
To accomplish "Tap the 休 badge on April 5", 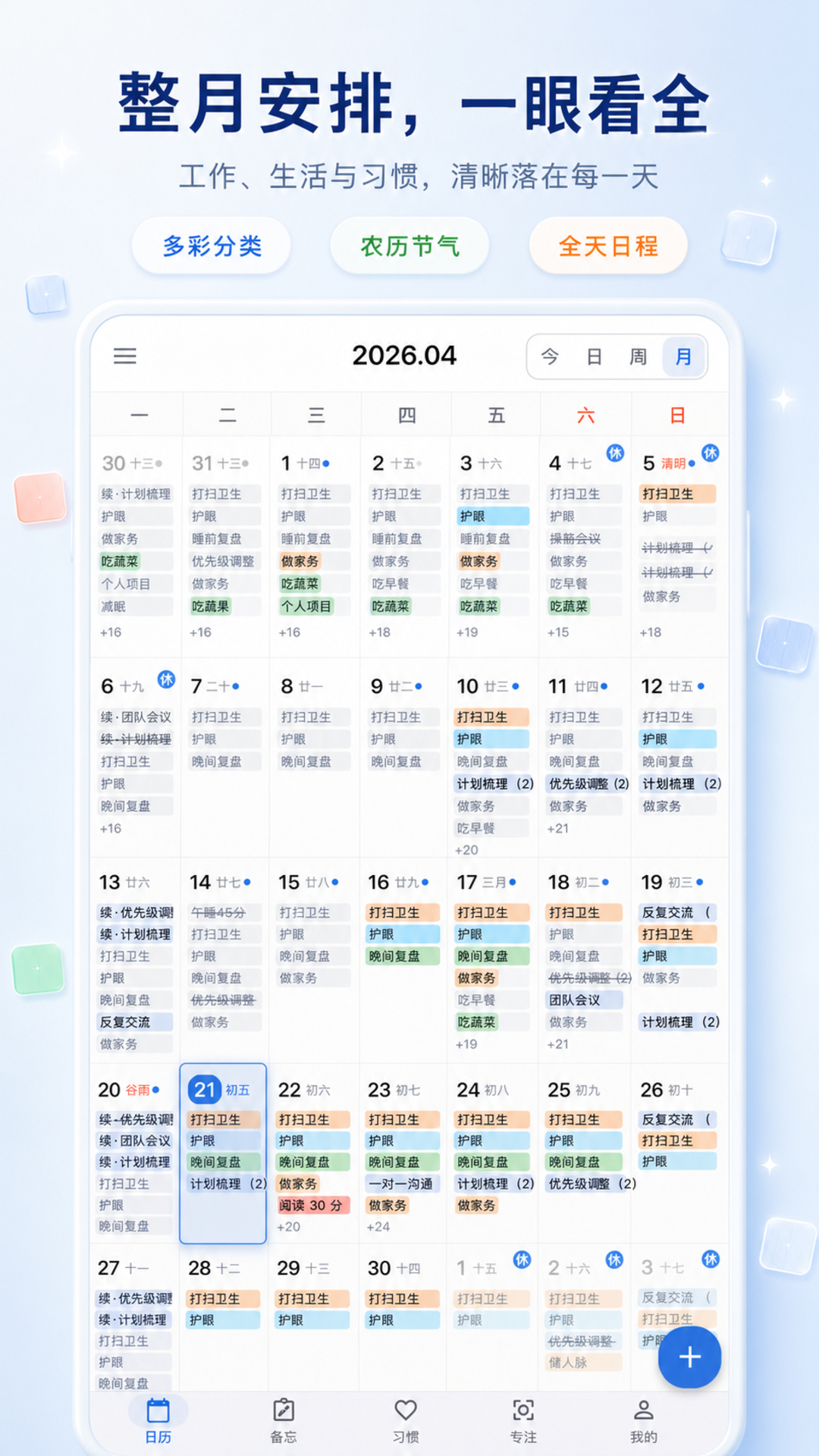I will tap(710, 453).
